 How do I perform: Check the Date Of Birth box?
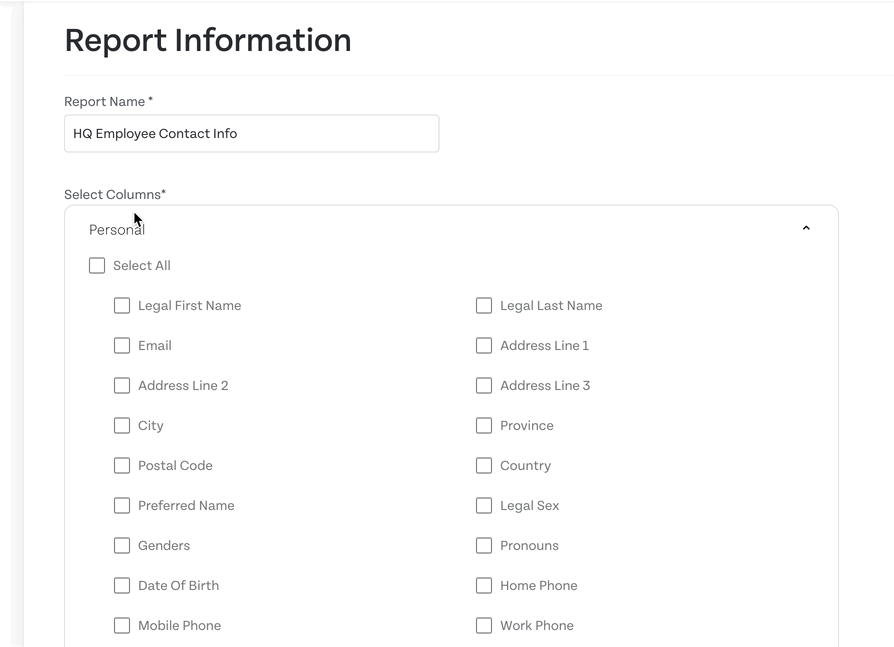pos(122,585)
